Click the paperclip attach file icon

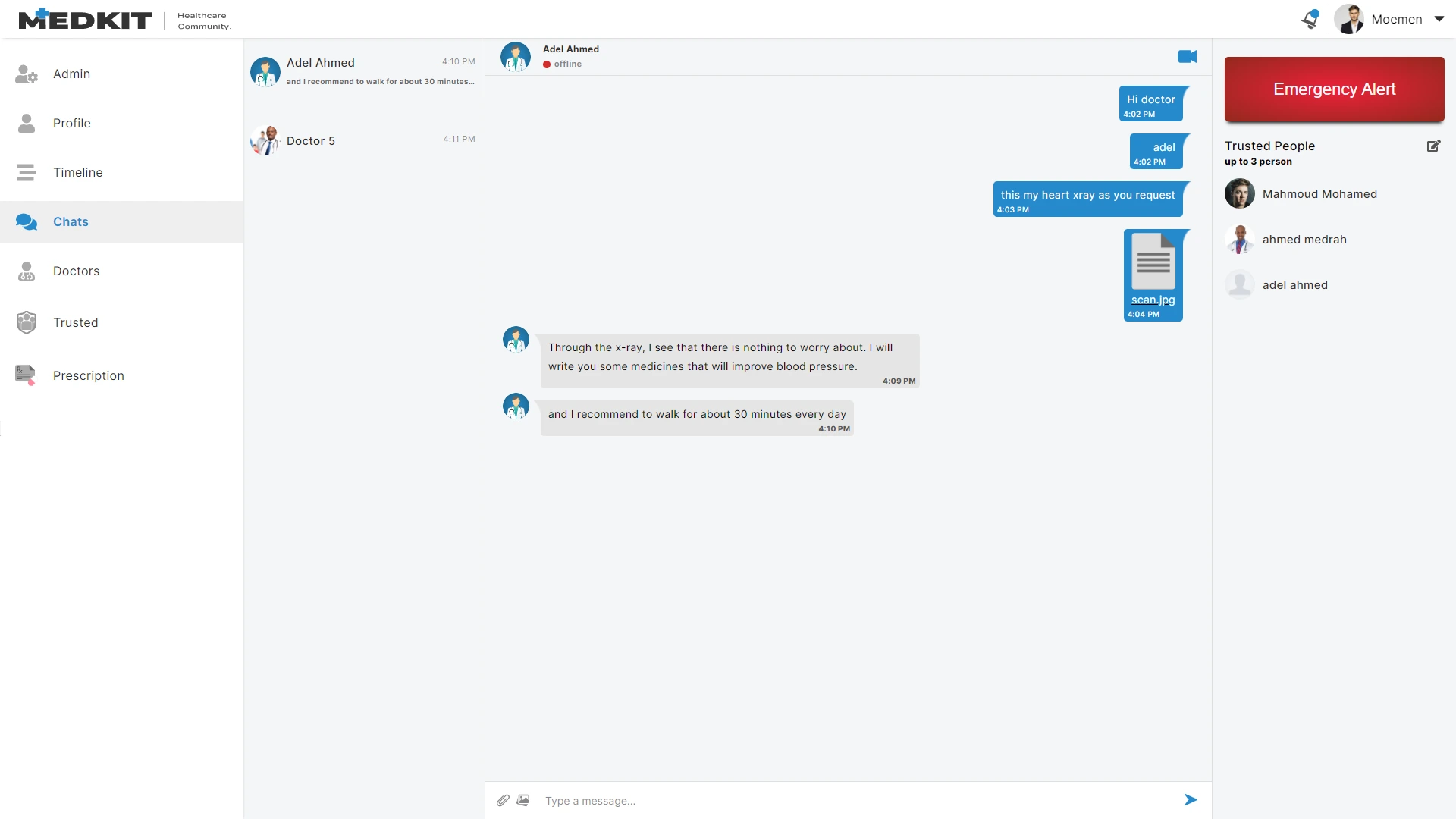[503, 800]
